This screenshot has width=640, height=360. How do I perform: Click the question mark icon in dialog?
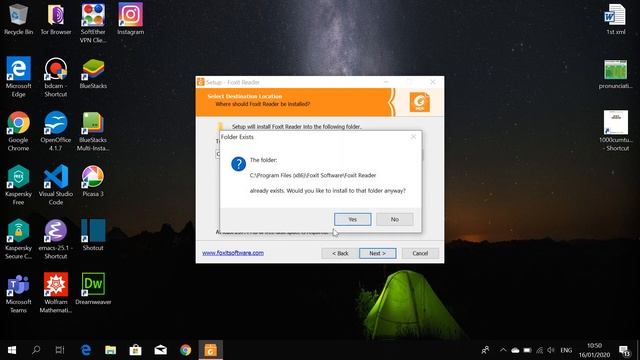coord(238,164)
